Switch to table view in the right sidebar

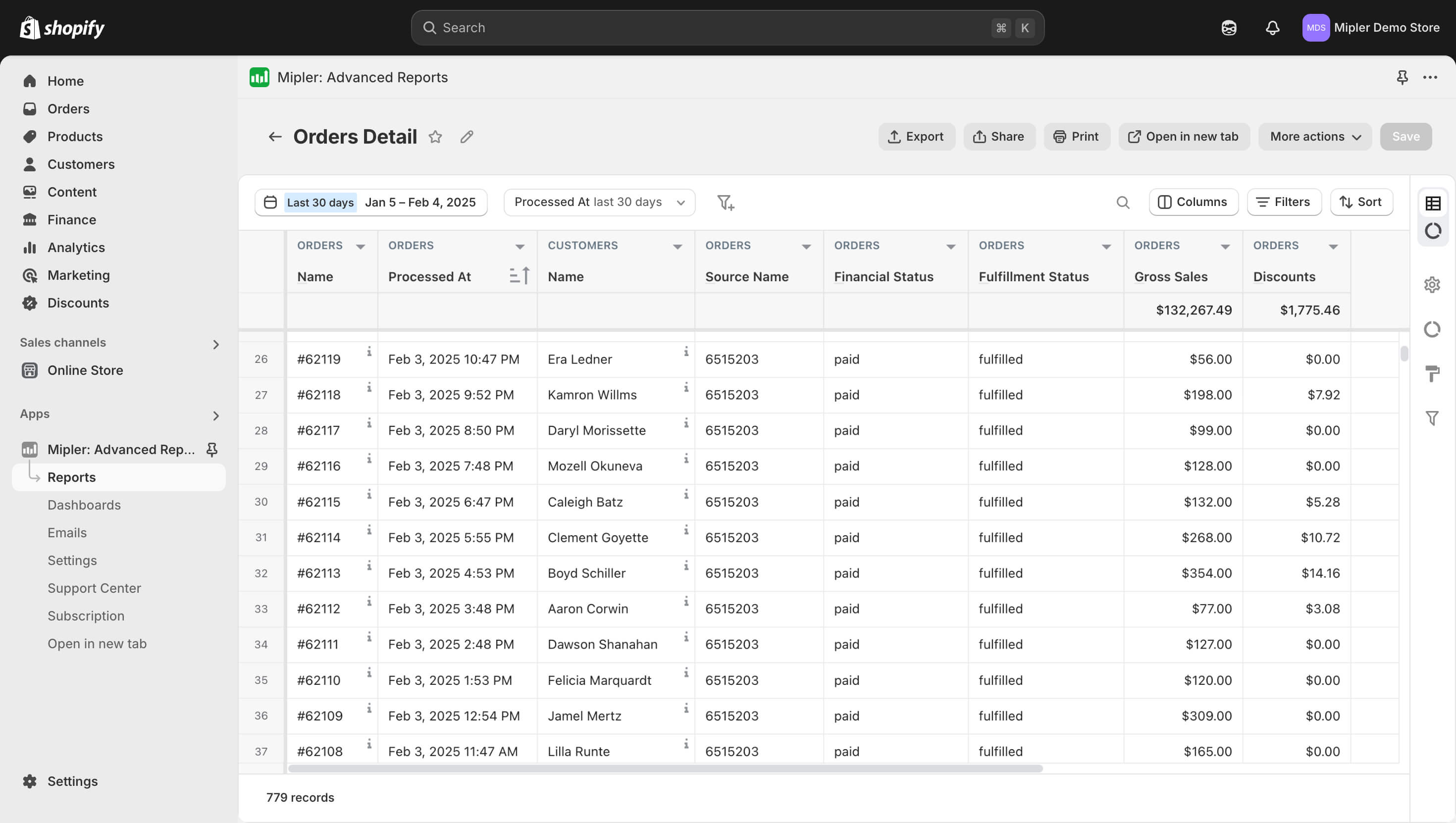coord(1432,204)
